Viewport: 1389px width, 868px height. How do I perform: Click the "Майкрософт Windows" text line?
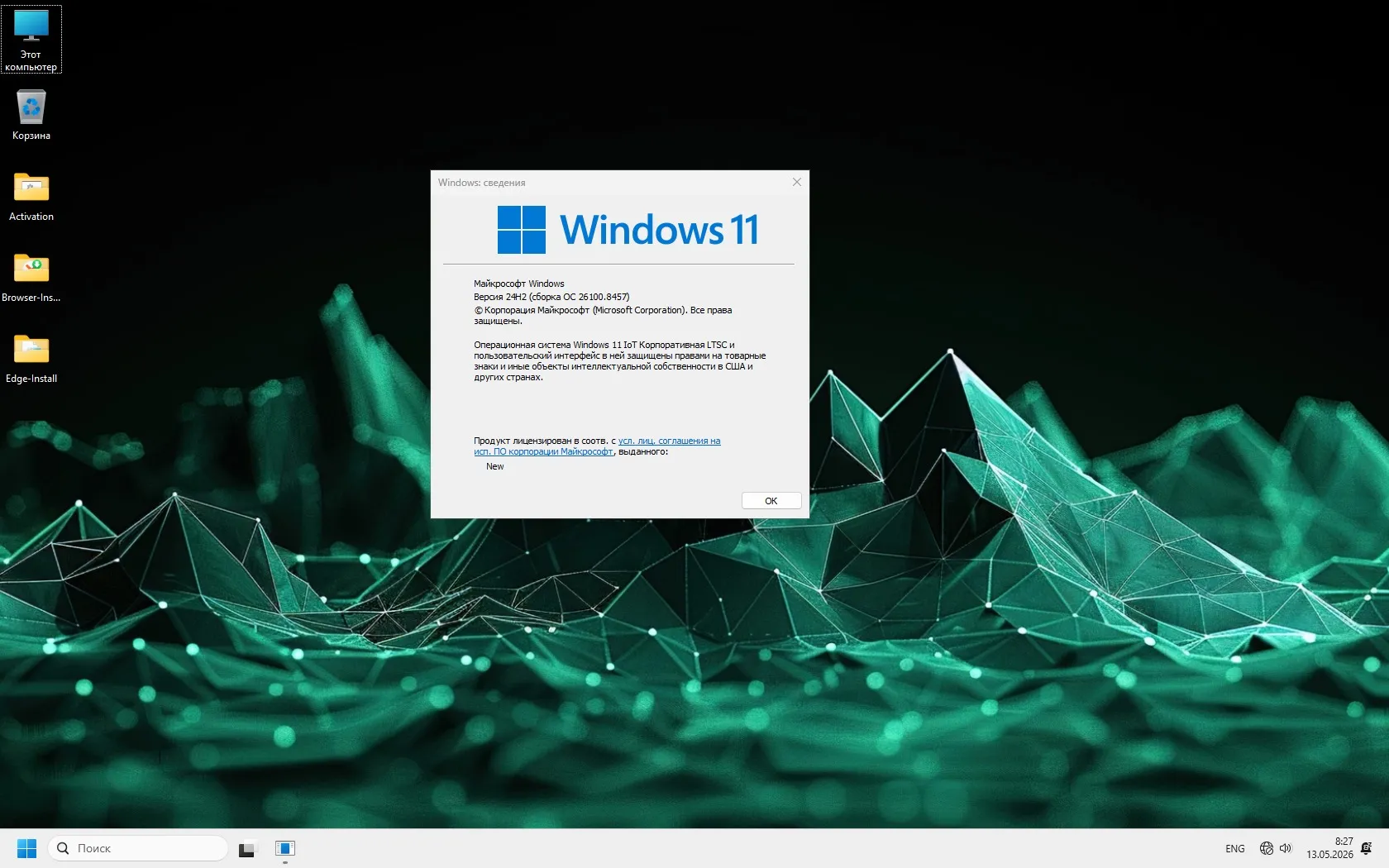[x=519, y=284]
